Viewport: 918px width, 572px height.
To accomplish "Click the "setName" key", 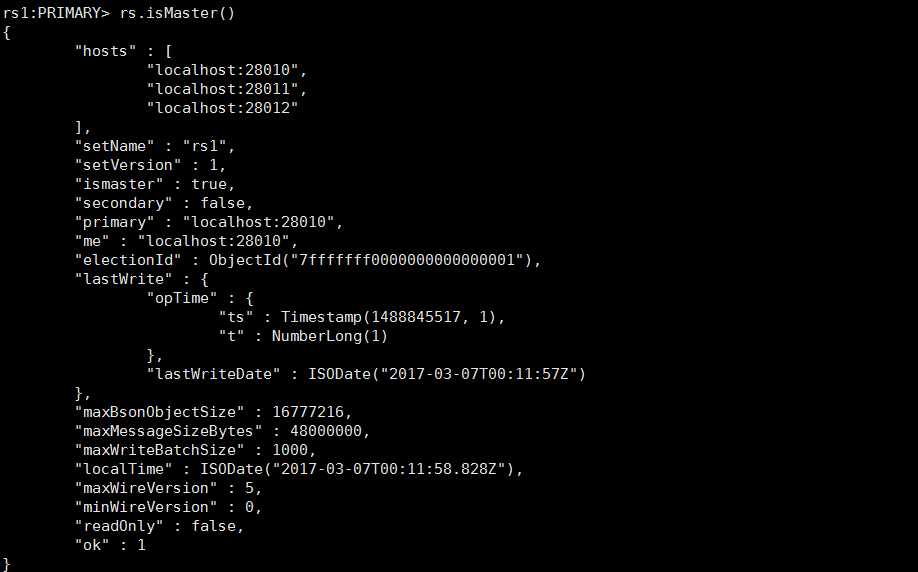I will coord(113,146).
